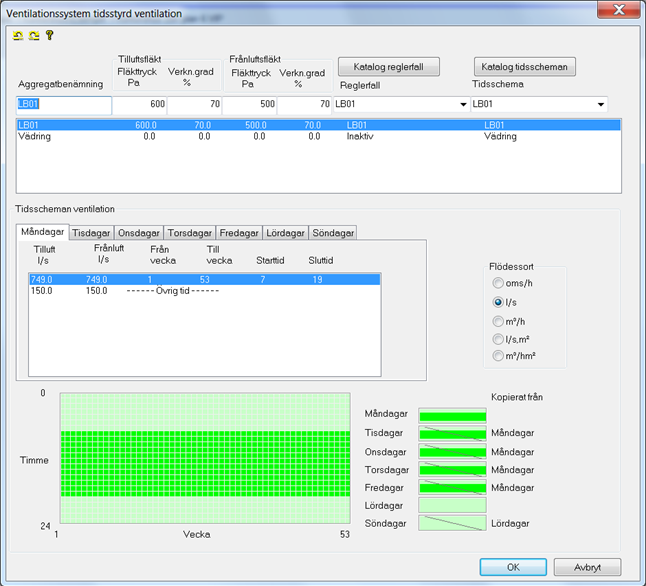
Task: Click the undo arrow icon
Action: click(18, 36)
